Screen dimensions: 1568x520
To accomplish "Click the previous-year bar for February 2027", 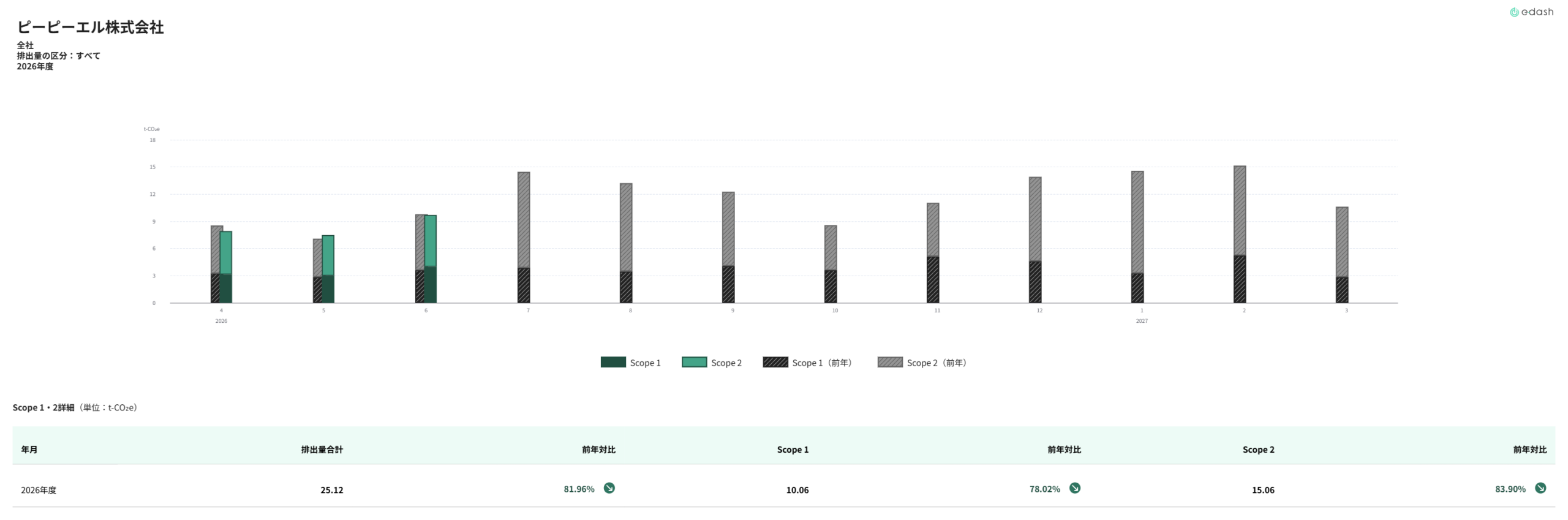I will coord(1239,235).
